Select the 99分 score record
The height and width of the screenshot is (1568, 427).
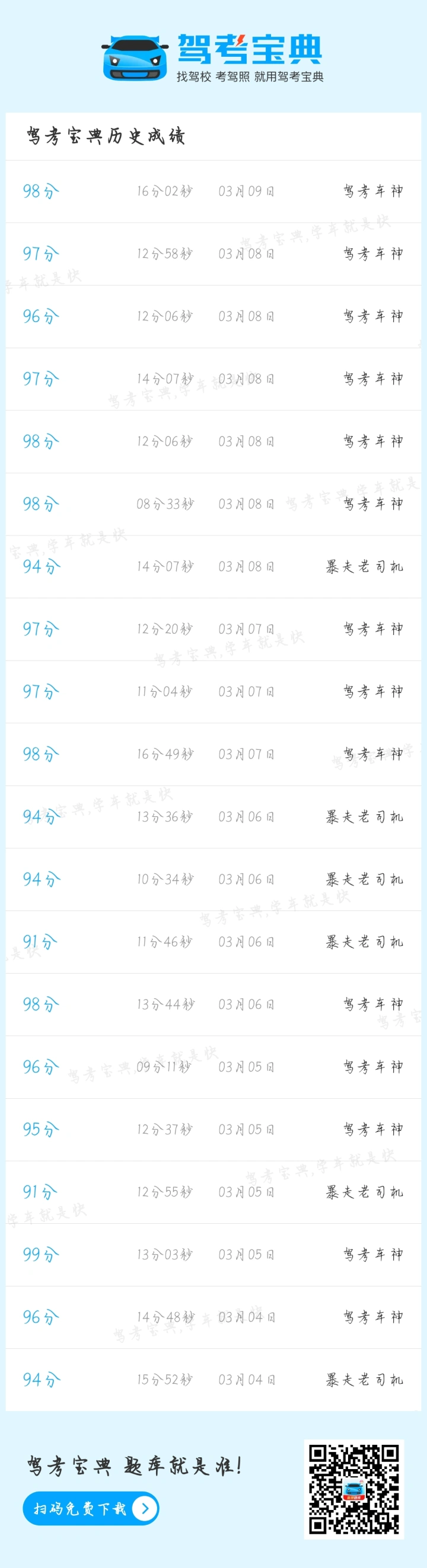213,1254
